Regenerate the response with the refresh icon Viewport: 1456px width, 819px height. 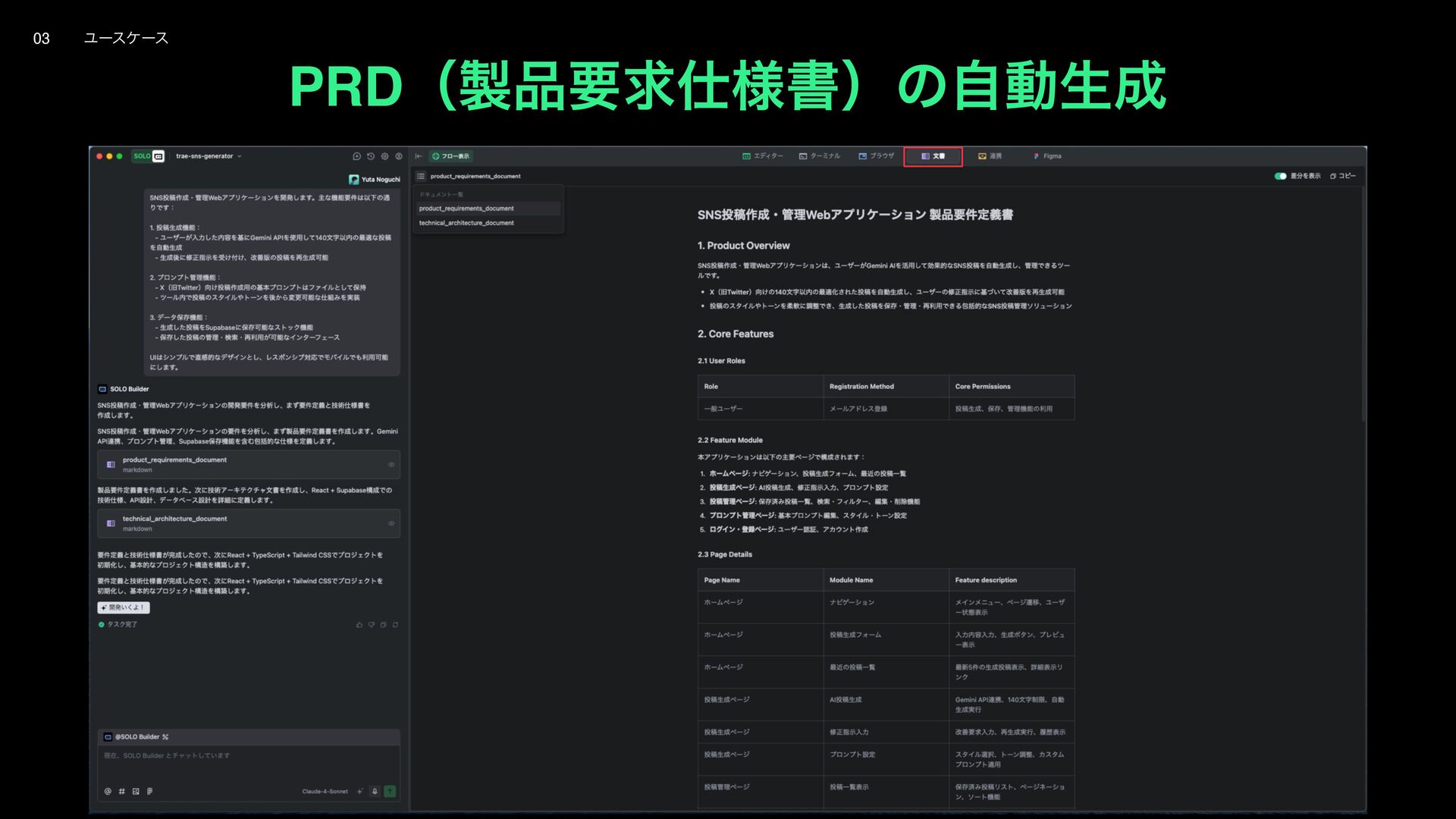tap(395, 625)
